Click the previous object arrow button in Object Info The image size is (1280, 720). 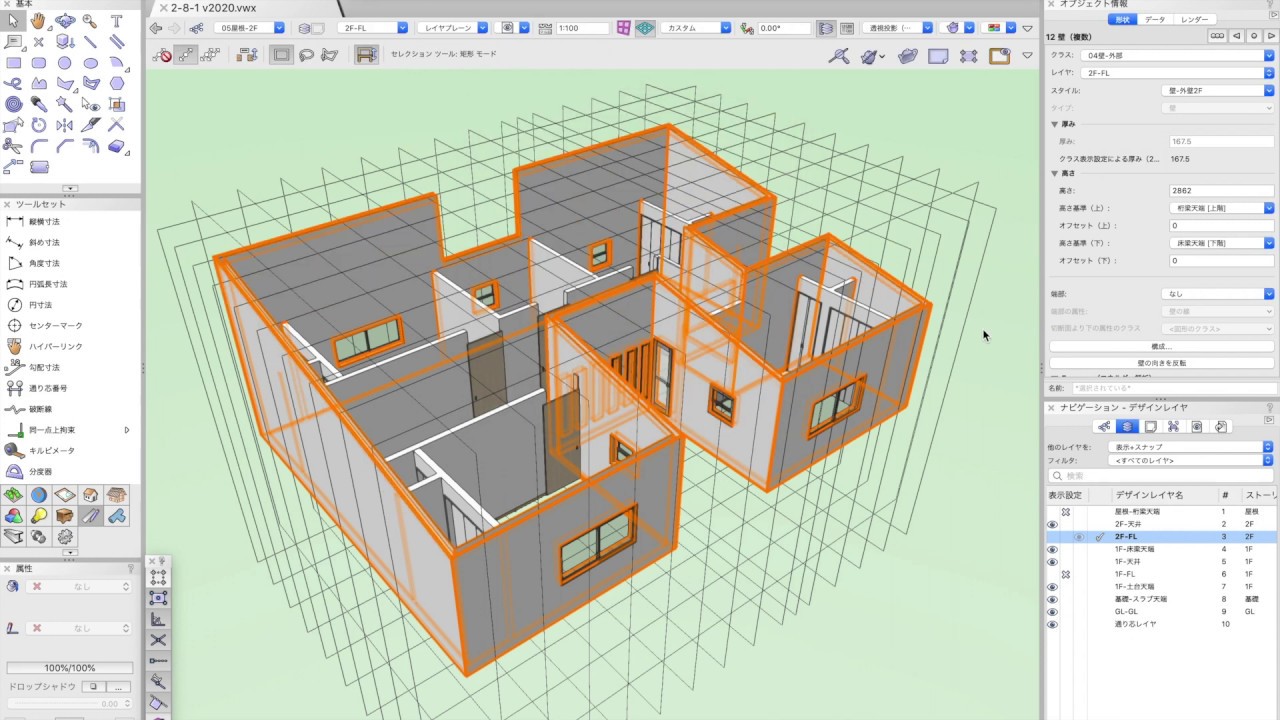point(1237,36)
